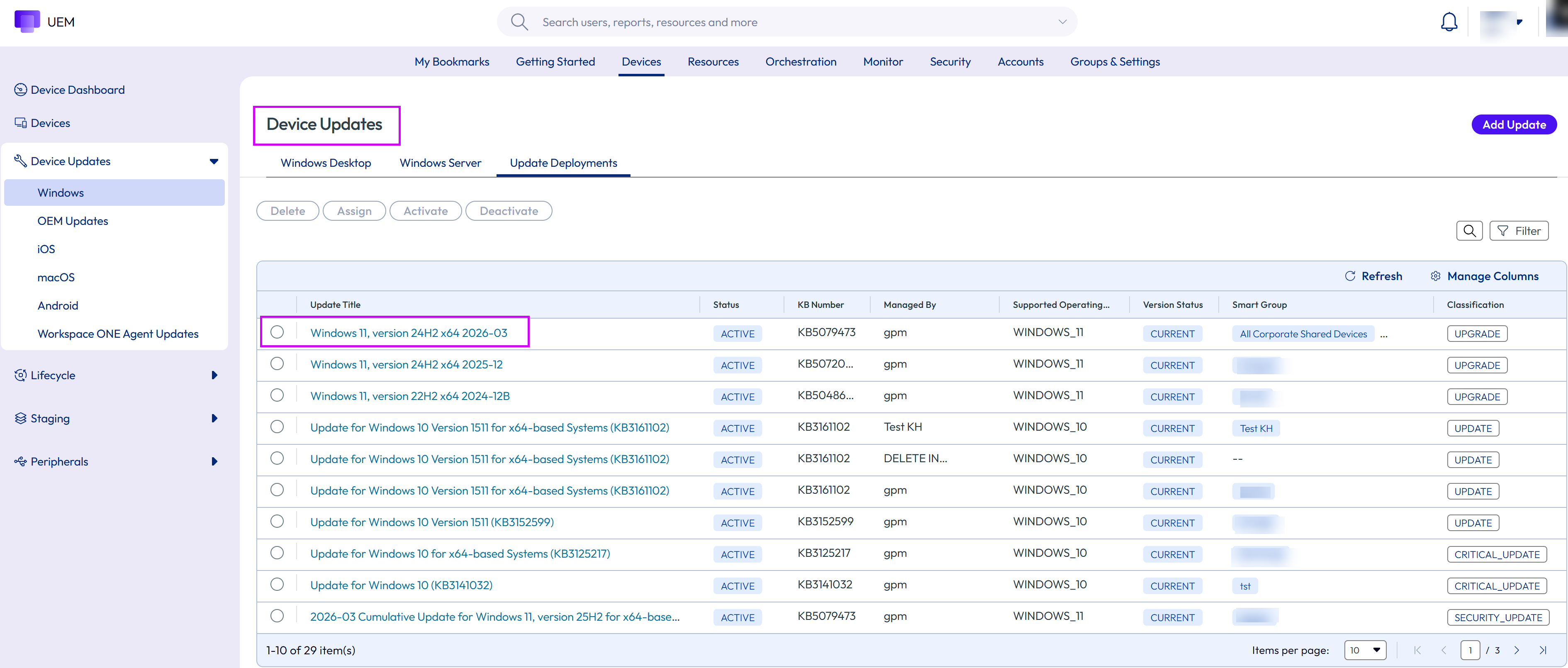Screen dimensions: 1568x668
Task: Select the Windows 11 24H2 2025-12 row radio
Action: pos(277,363)
